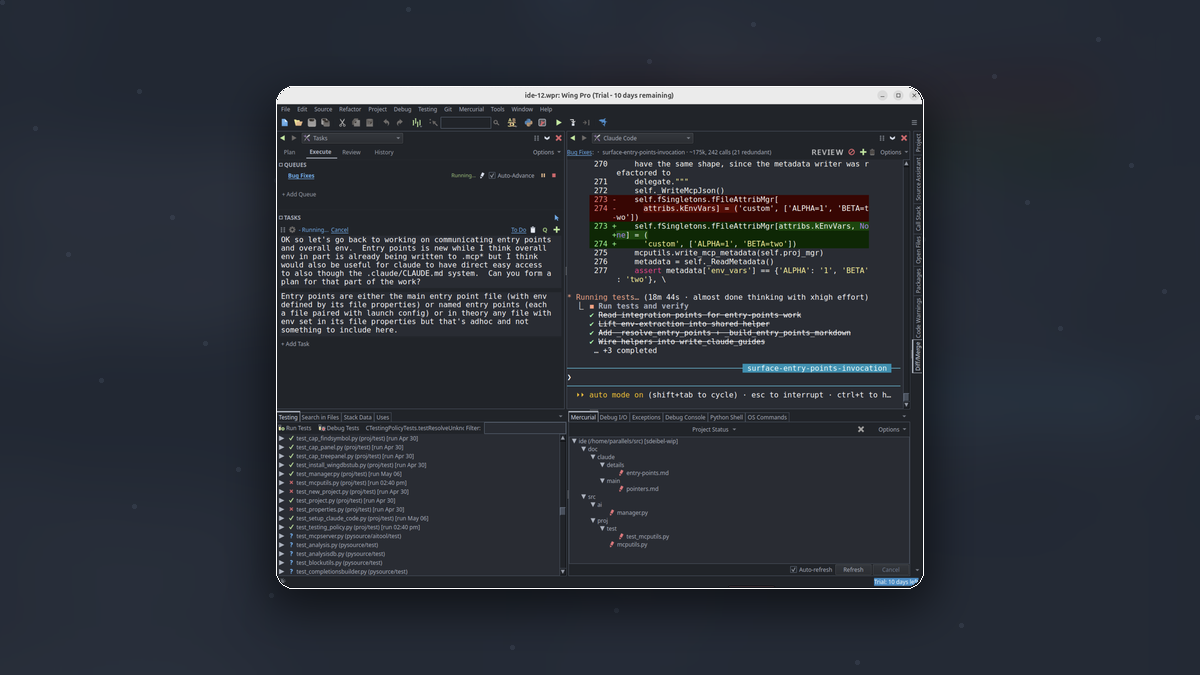This screenshot has height=675, width=1200.
Task: Click the magnifier search icon in toolbar
Action: coord(496,122)
